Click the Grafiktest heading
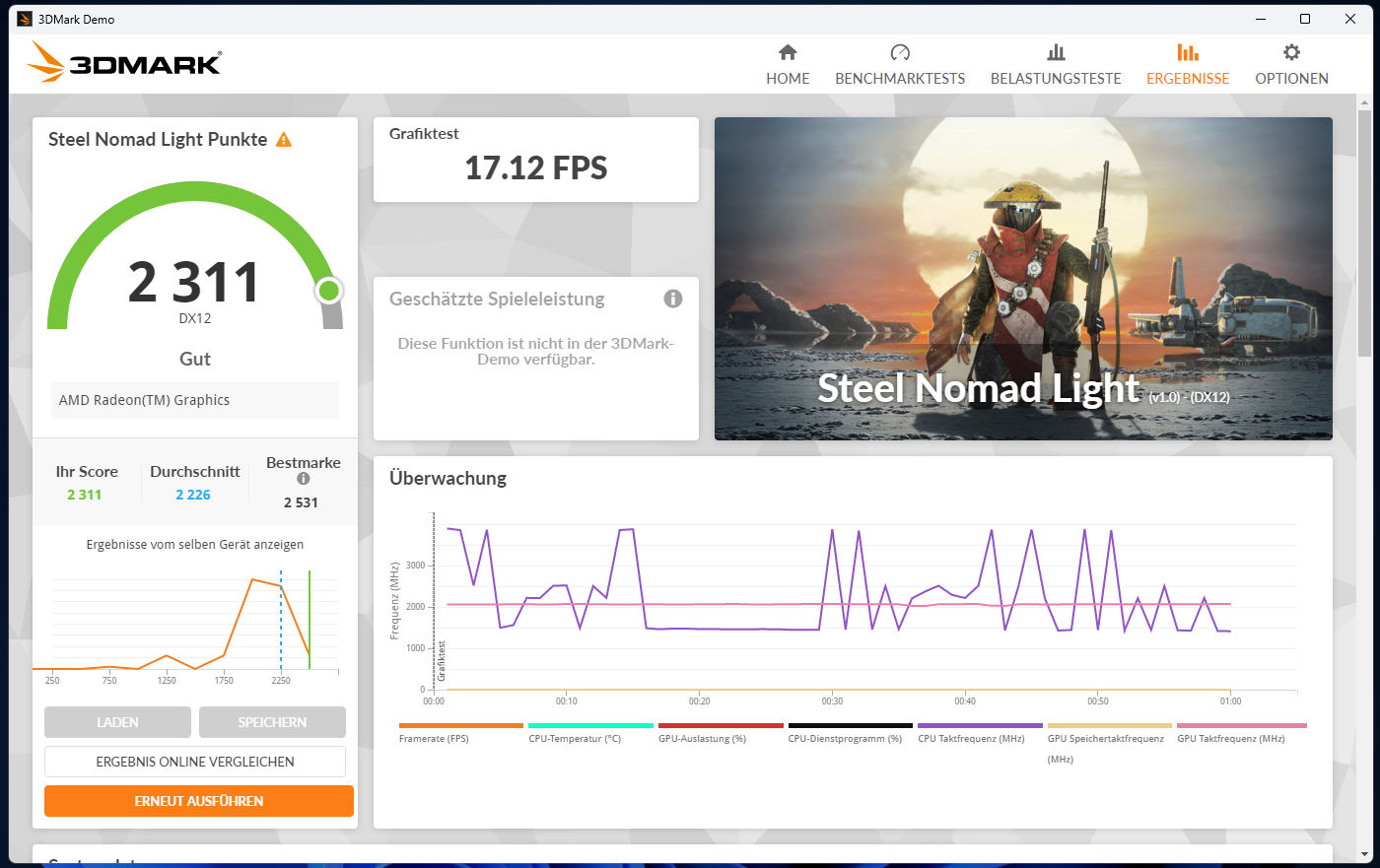Viewport: 1380px width, 868px height. pos(424,134)
